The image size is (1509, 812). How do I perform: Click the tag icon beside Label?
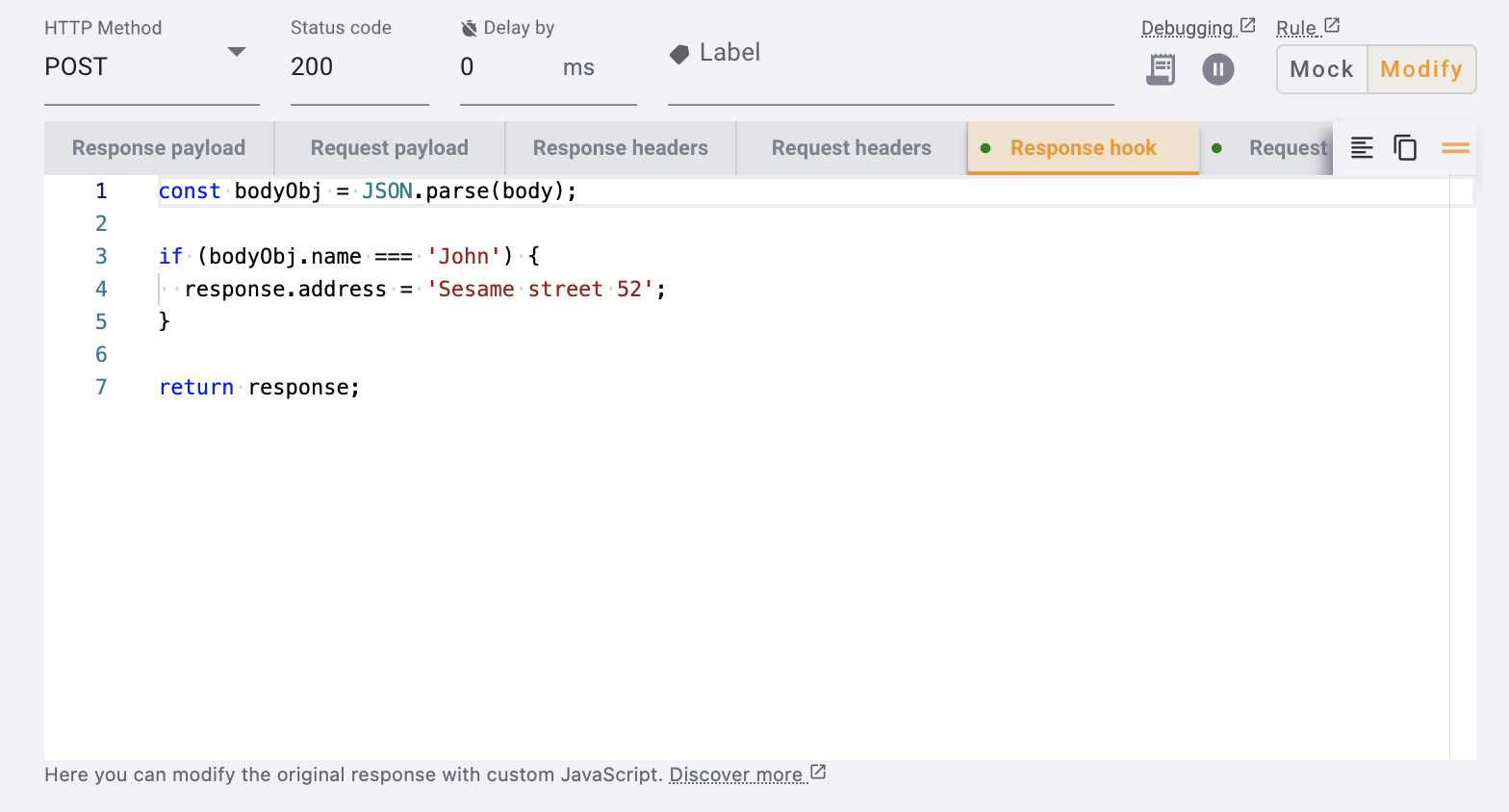(x=679, y=55)
